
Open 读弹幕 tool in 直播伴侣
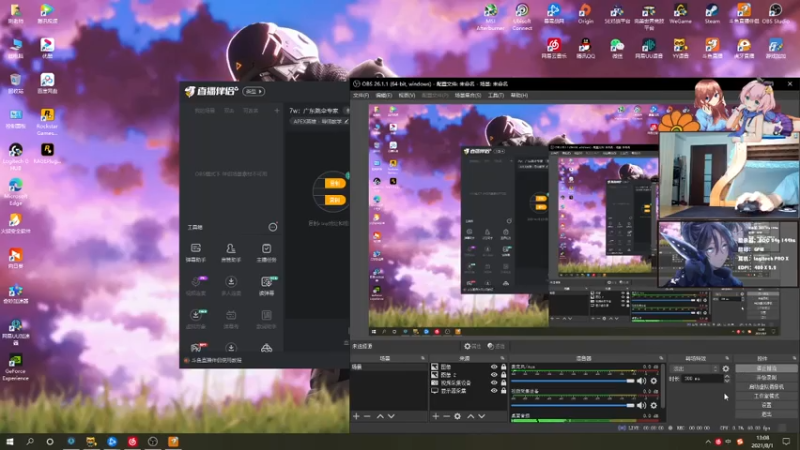pyautogui.click(x=266, y=286)
